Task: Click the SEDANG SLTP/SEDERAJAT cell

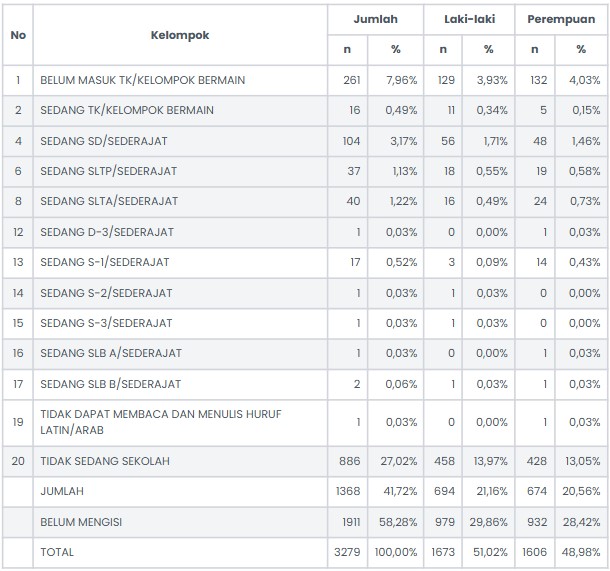Action: (x=180, y=171)
